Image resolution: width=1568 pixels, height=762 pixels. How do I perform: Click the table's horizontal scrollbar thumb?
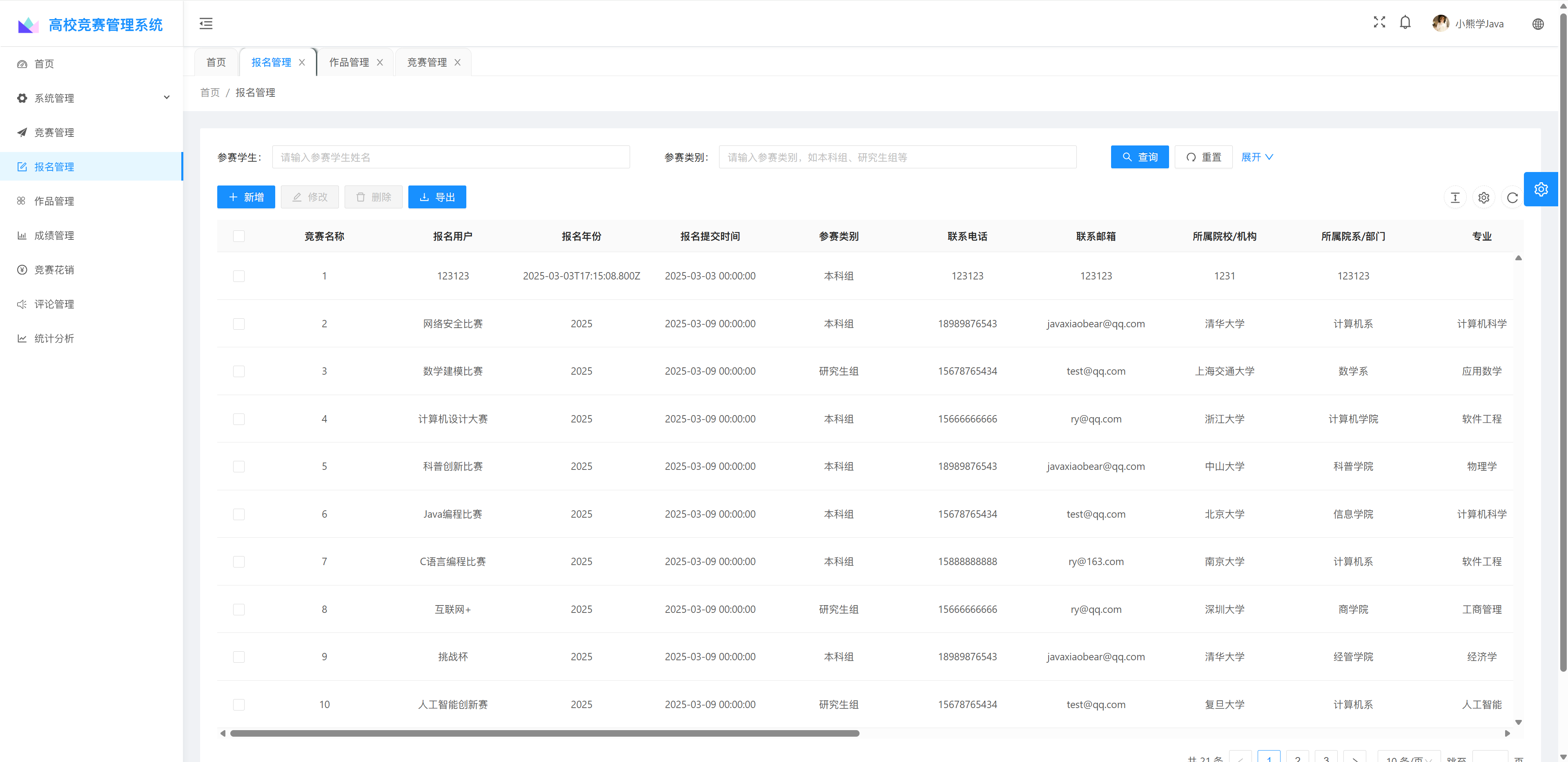pos(545,733)
